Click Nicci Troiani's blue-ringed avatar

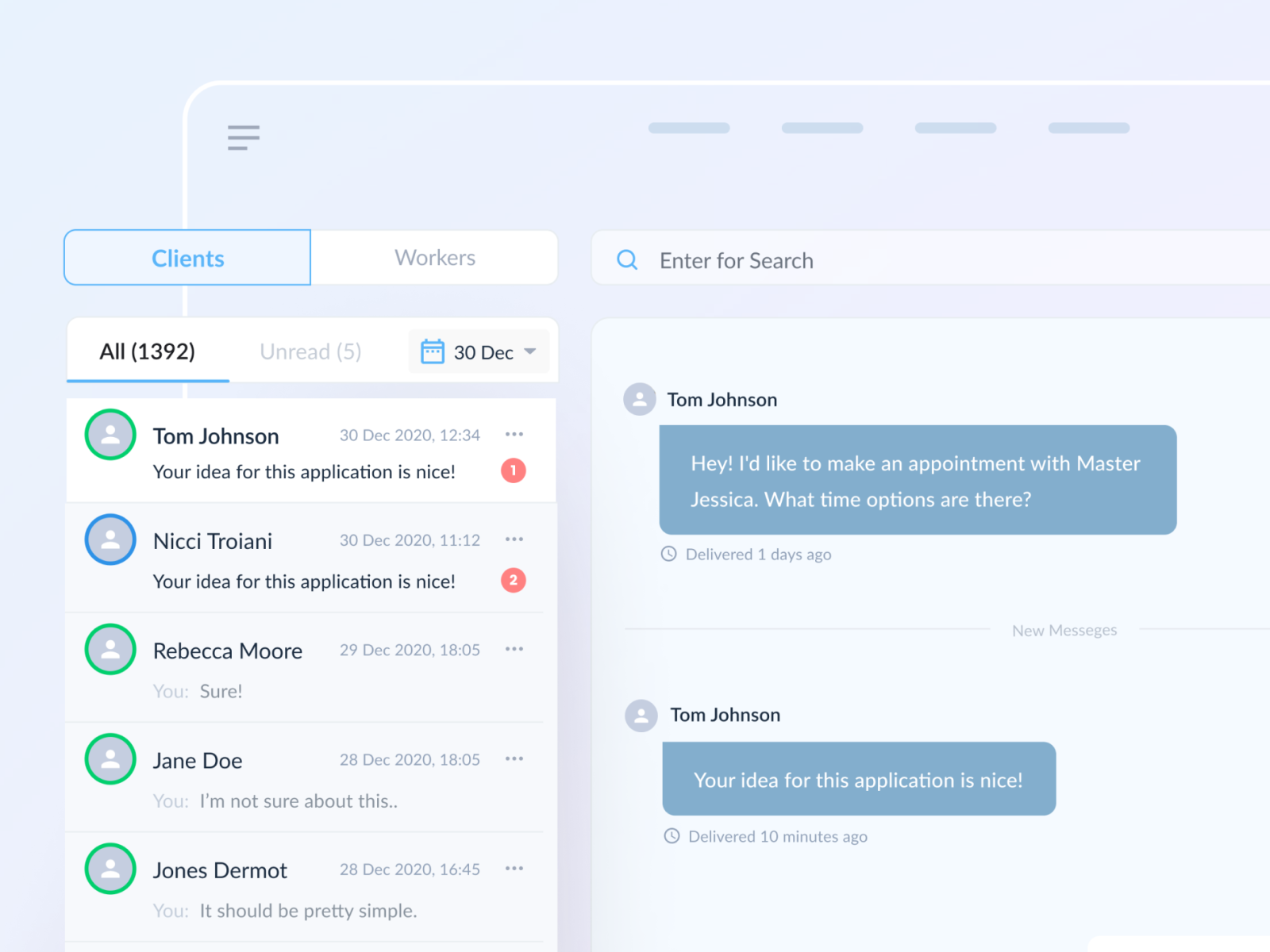coord(110,539)
